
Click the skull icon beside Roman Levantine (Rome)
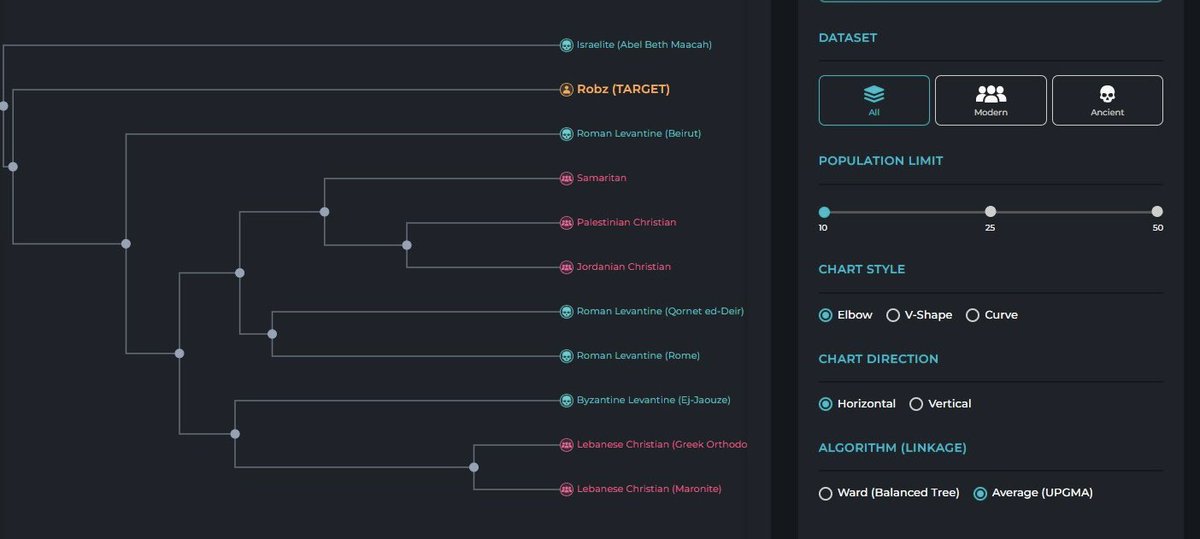click(x=566, y=356)
